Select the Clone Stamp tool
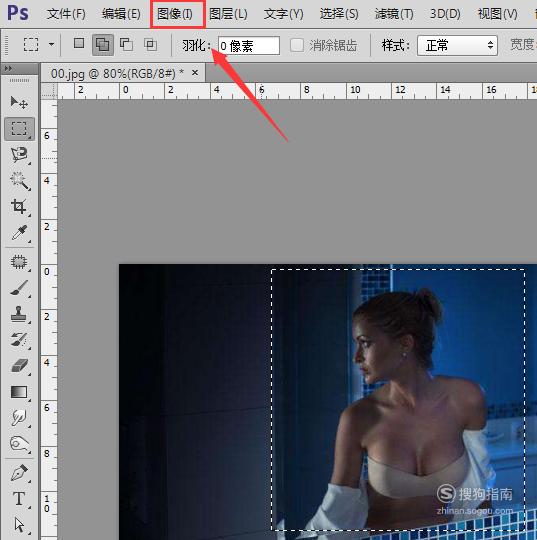 click(x=19, y=314)
